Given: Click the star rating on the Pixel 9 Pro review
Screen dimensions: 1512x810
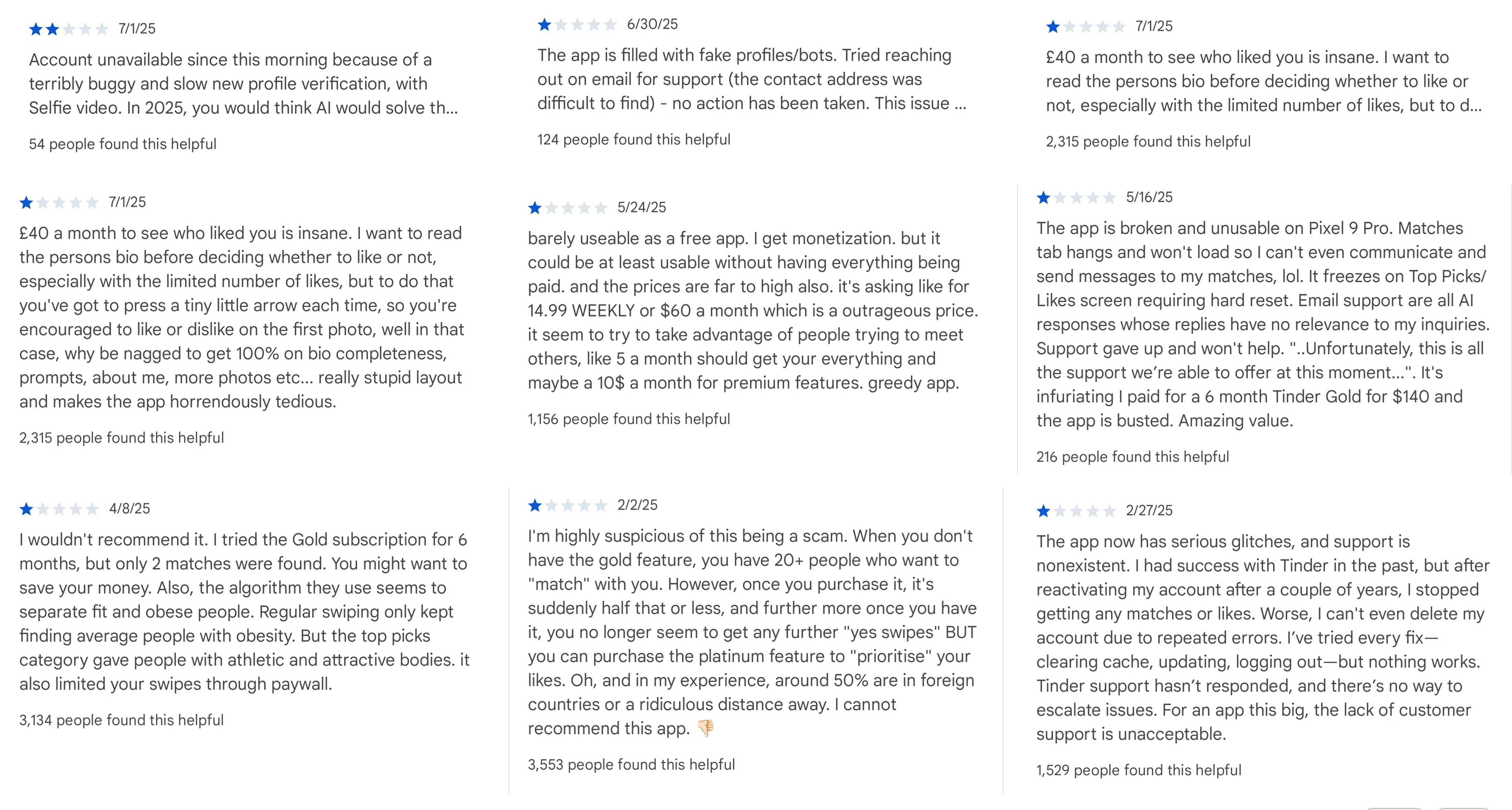Looking at the screenshot, I should click(1076, 197).
